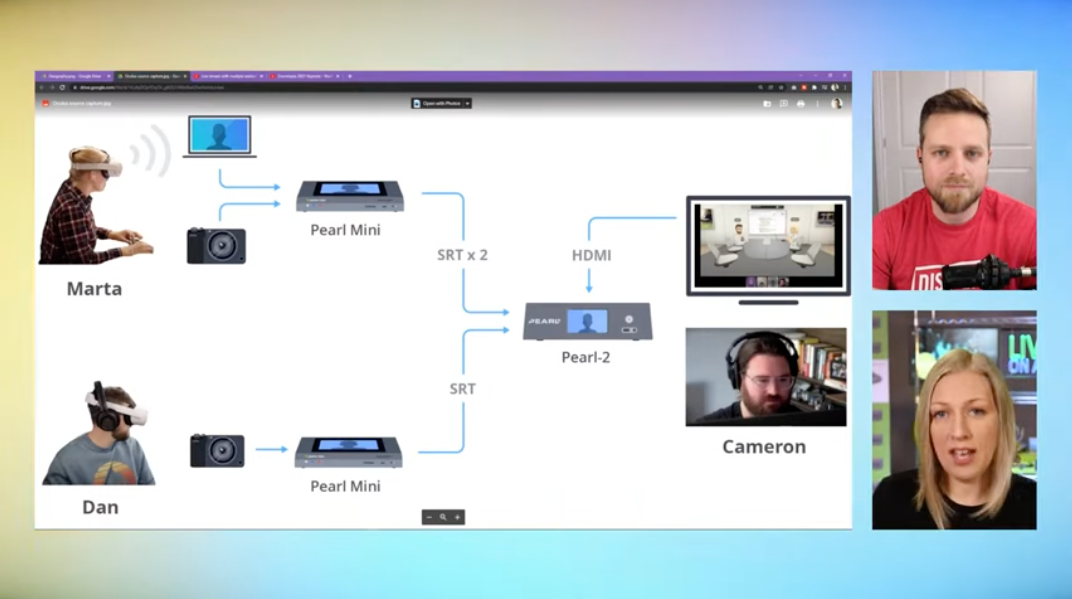Click the upper Pearl Mini label
Viewport: 1072px width, 599px height.
pyautogui.click(x=345, y=230)
